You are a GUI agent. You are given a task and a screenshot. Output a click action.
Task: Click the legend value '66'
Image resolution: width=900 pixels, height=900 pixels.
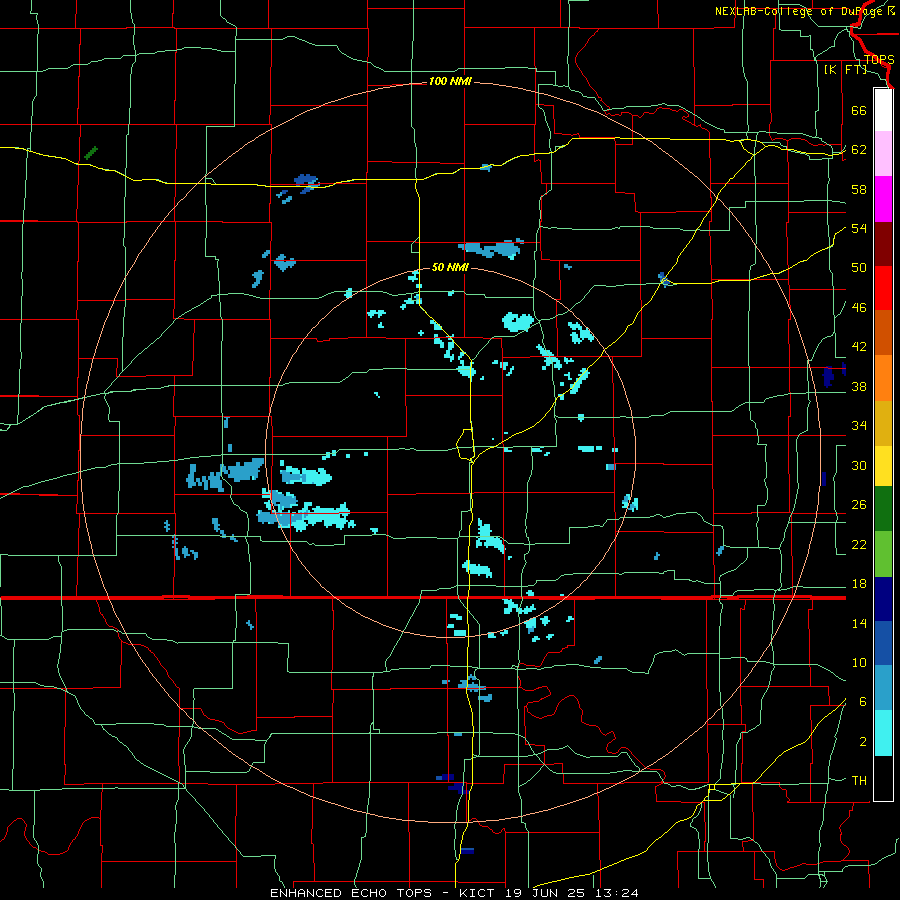tap(859, 110)
